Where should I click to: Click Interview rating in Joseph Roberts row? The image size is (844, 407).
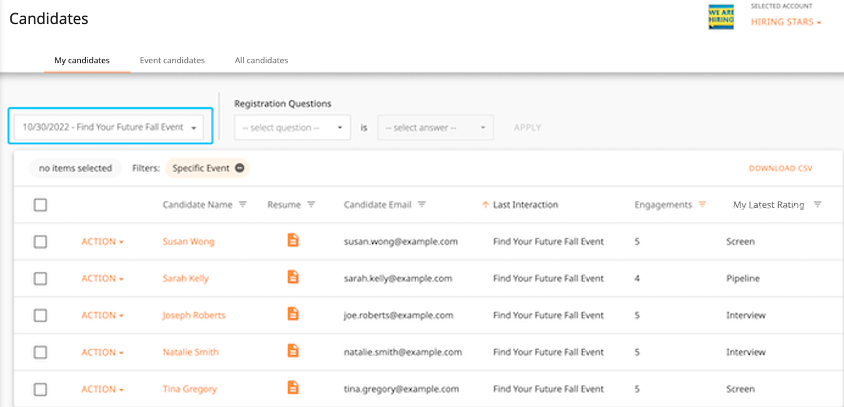[745, 315]
